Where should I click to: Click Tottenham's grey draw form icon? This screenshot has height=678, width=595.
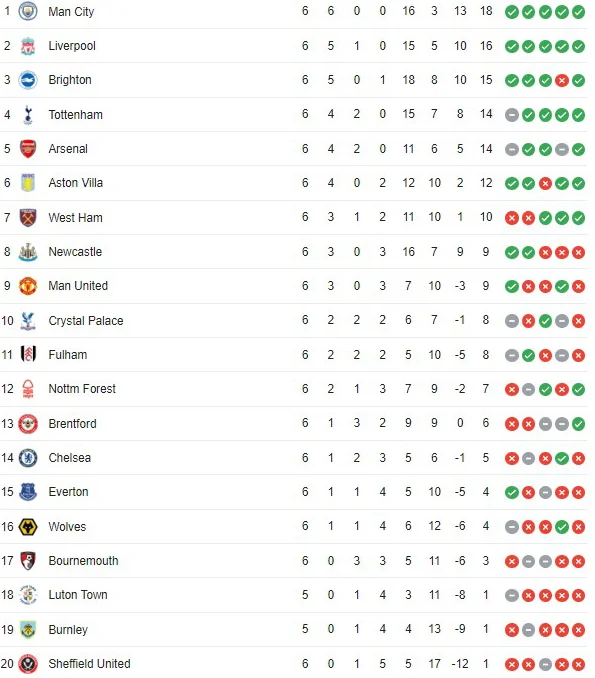512,115
